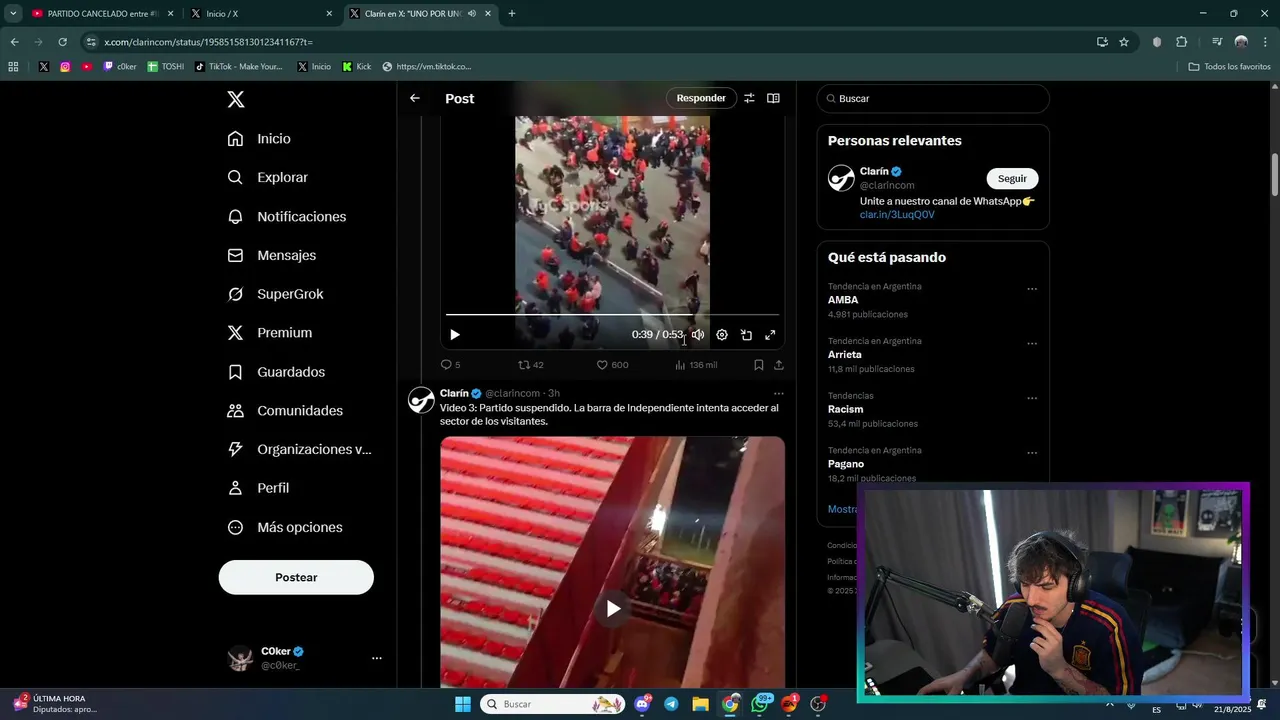
Task: Open video settings gear
Action: [722, 335]
